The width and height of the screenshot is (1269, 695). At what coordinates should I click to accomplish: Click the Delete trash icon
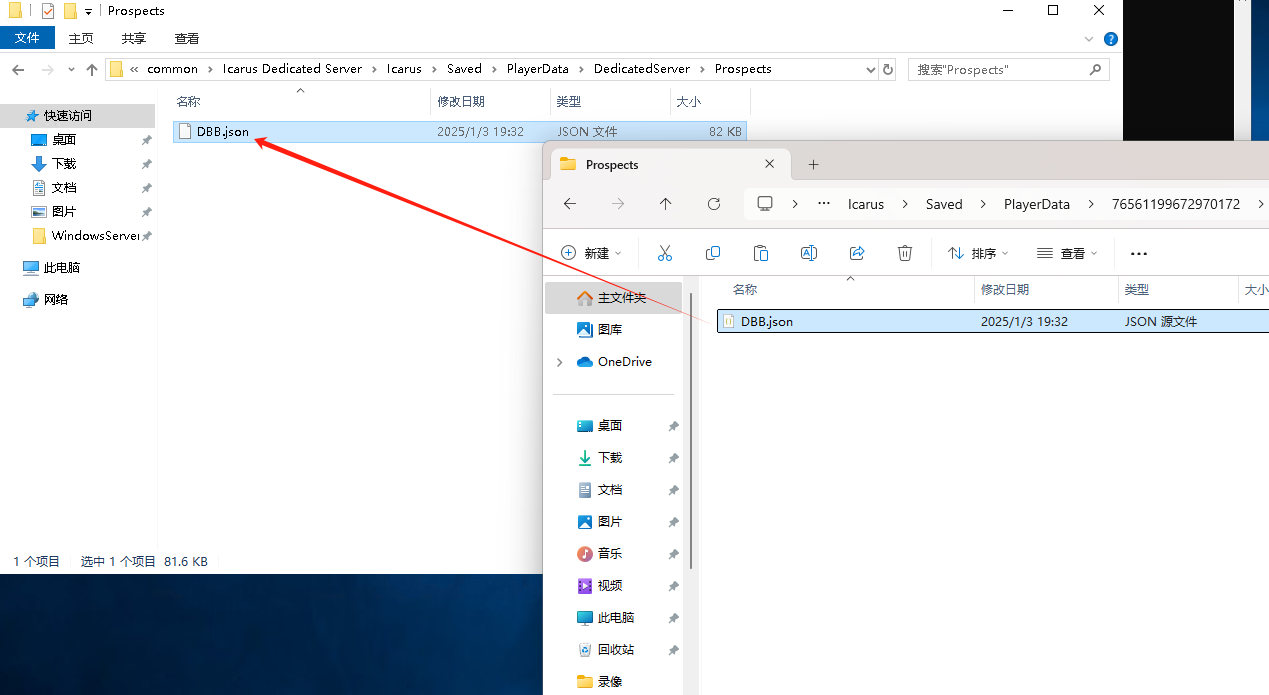coord(905,253)
